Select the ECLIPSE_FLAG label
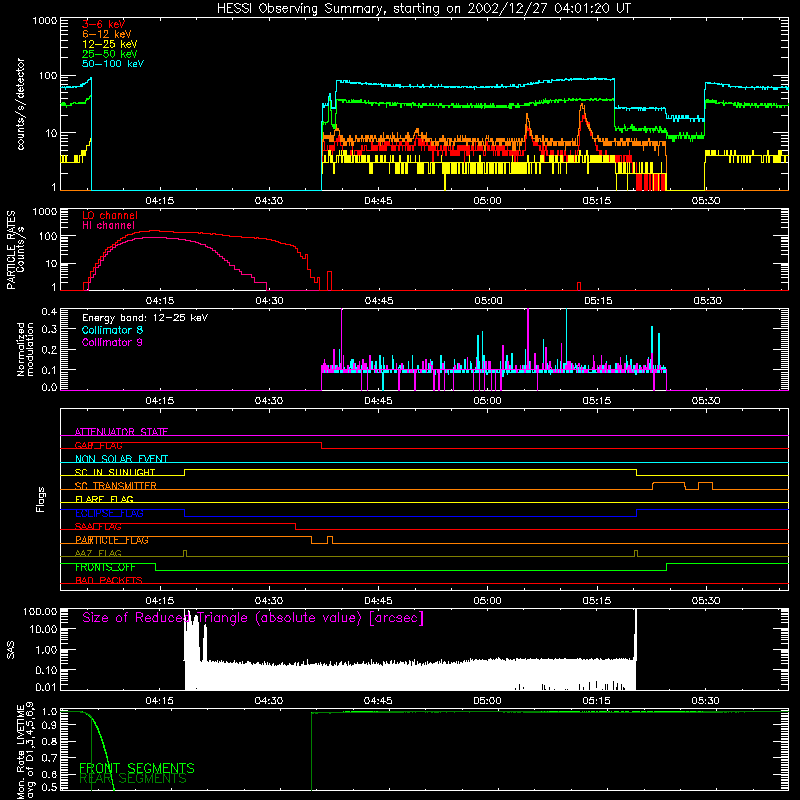The image size is (800, 800). (x=109, y=513)
